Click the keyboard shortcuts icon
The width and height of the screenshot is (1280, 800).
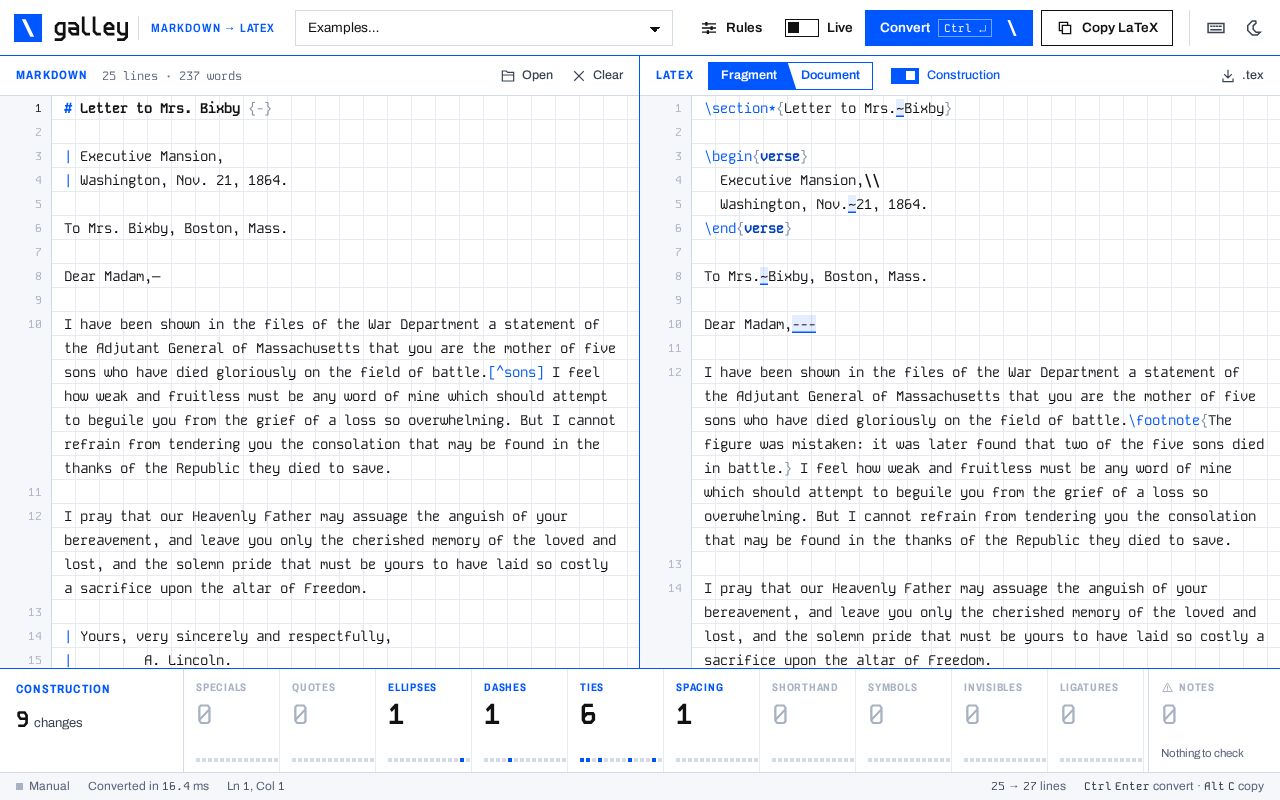1216,28
